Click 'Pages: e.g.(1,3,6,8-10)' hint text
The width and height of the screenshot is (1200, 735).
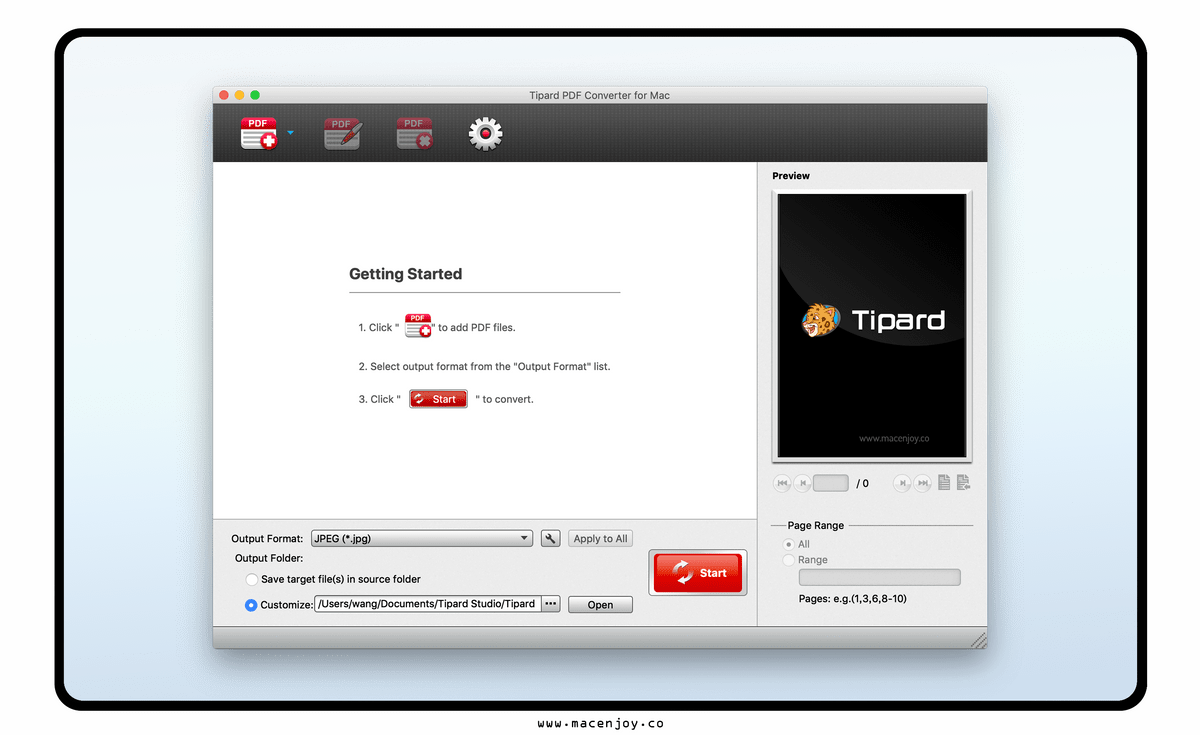[853, 599]
